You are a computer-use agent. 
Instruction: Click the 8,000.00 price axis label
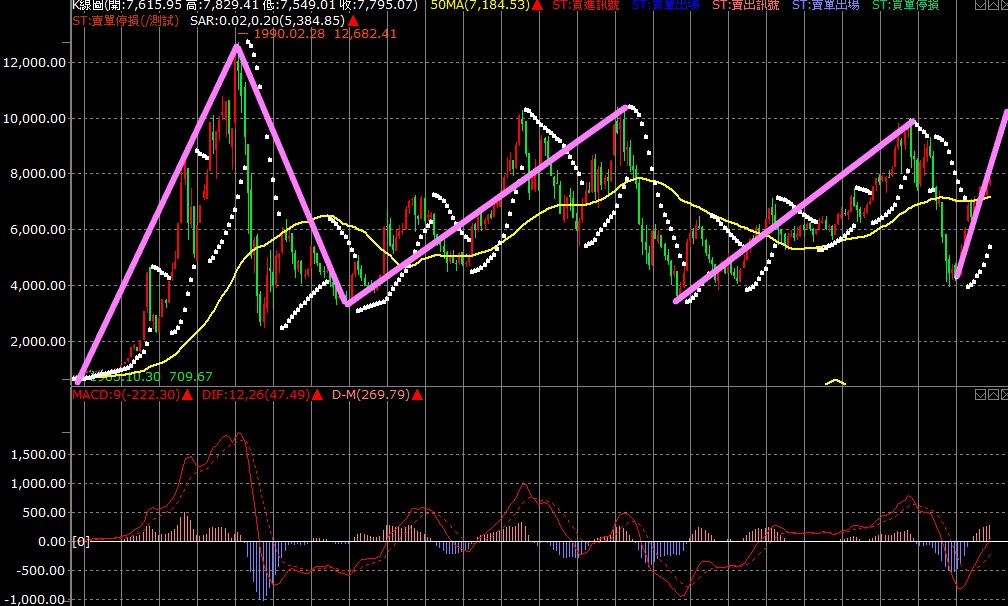pyautogui.click(x=38, y=174)
